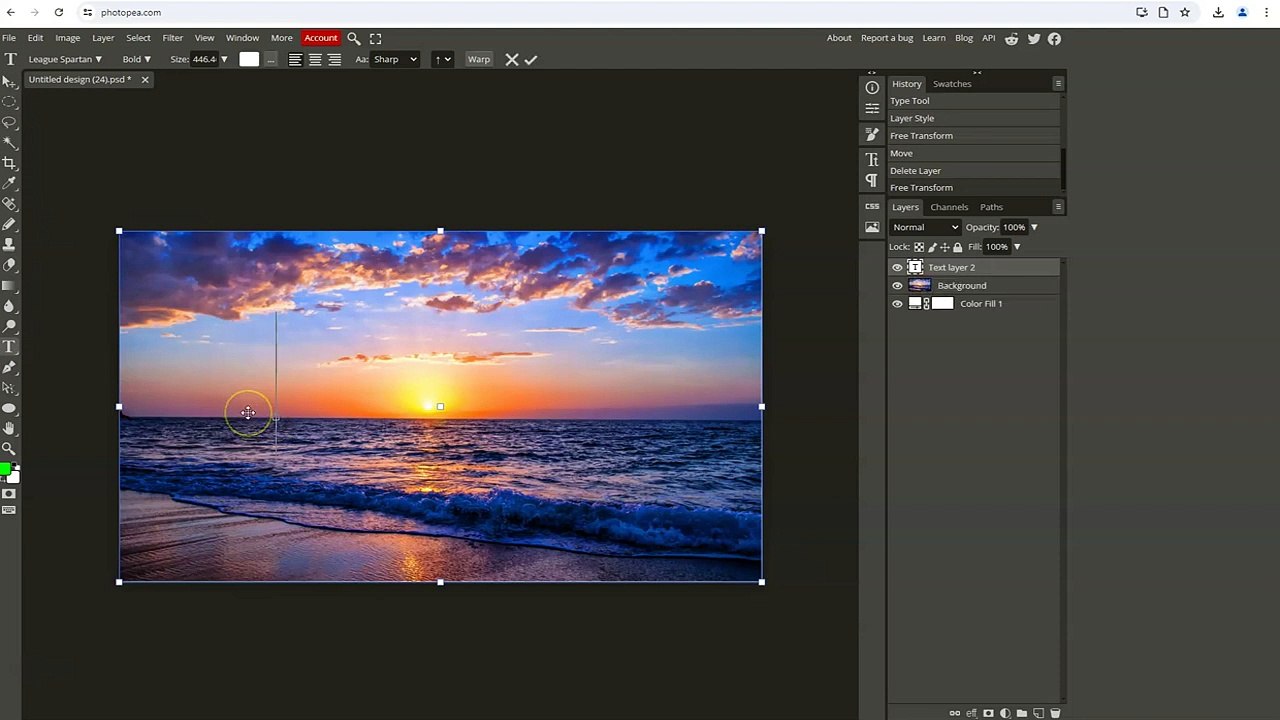Select the Crop tool
Viewport: 1280px width, 720px height.
coord(9,163)
